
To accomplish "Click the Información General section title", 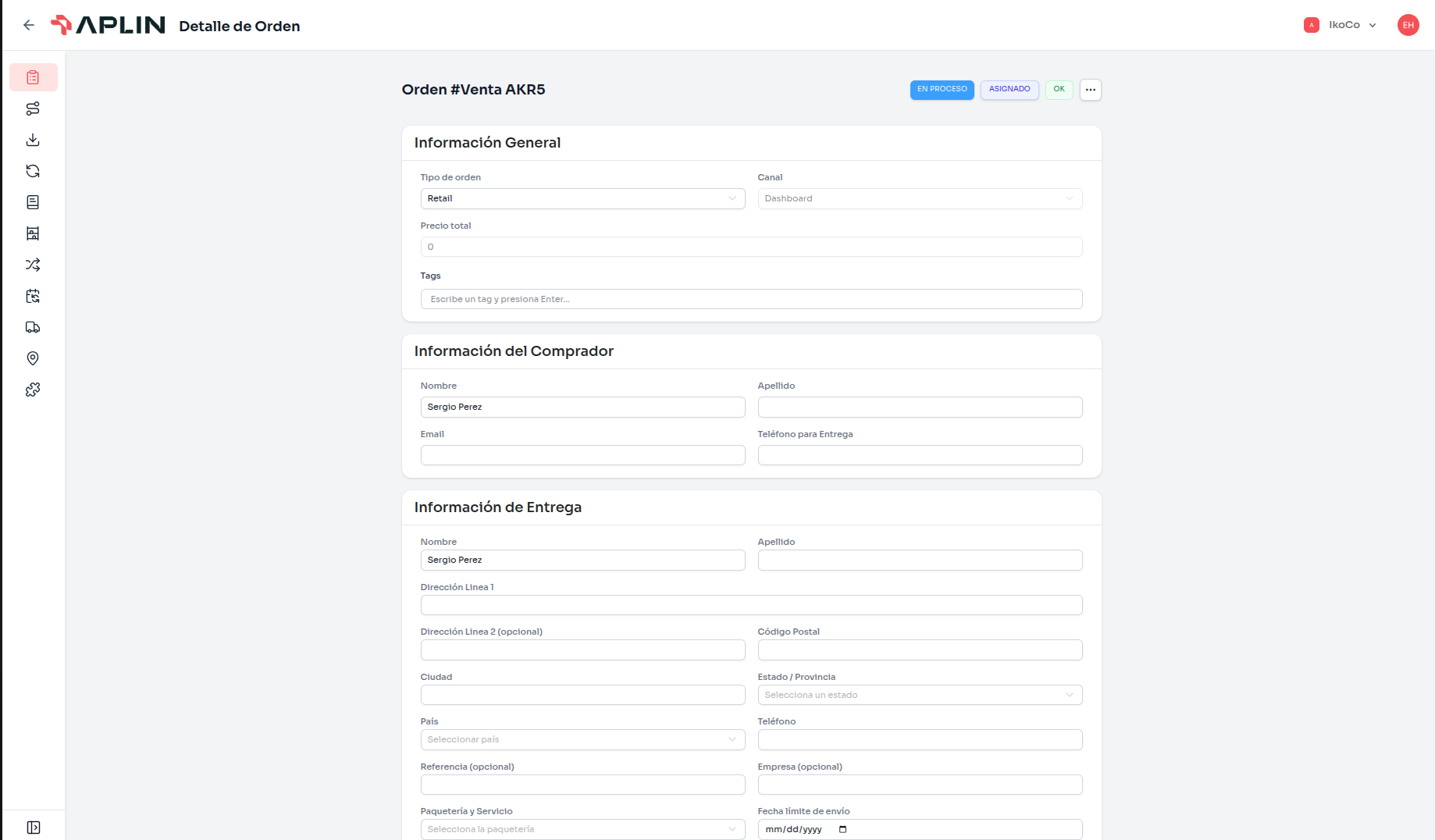I will pyautogui.click(x=488, y=143).
